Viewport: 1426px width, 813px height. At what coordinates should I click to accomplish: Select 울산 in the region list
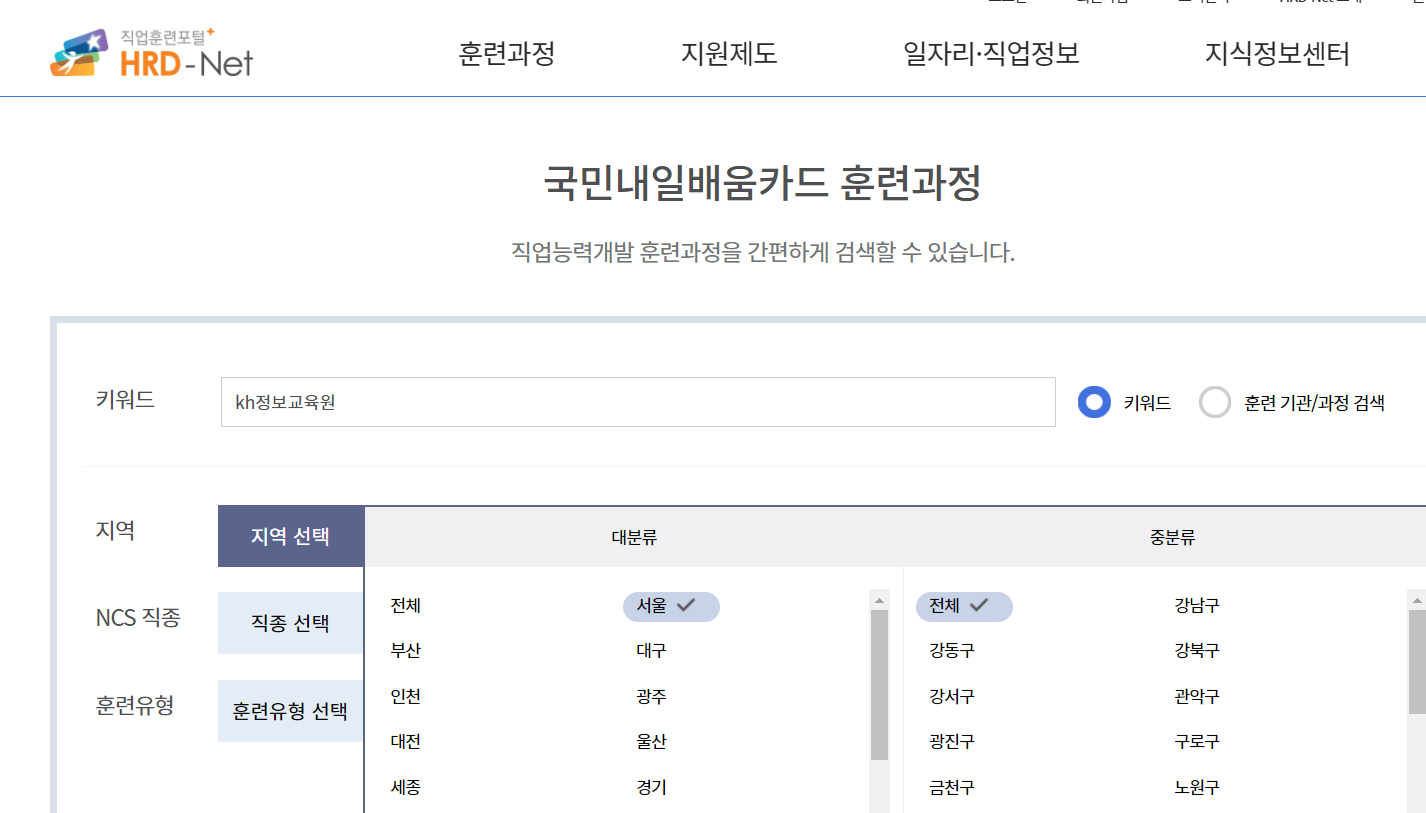click(x=651, y=742)
